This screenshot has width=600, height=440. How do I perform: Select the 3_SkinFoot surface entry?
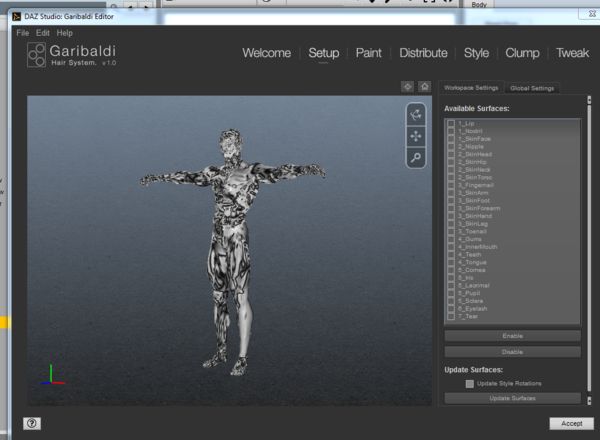pos(512,200)
